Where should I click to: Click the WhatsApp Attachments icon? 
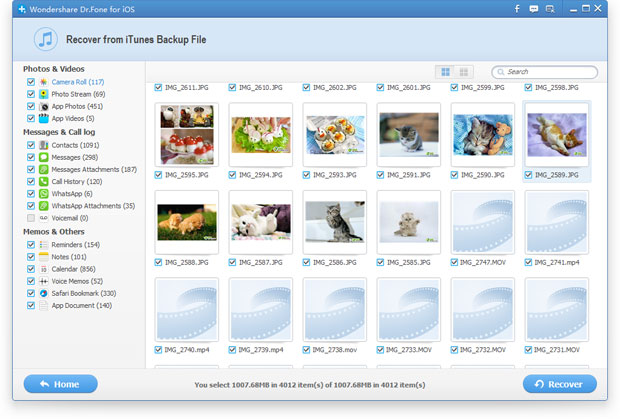click(43, 206)
